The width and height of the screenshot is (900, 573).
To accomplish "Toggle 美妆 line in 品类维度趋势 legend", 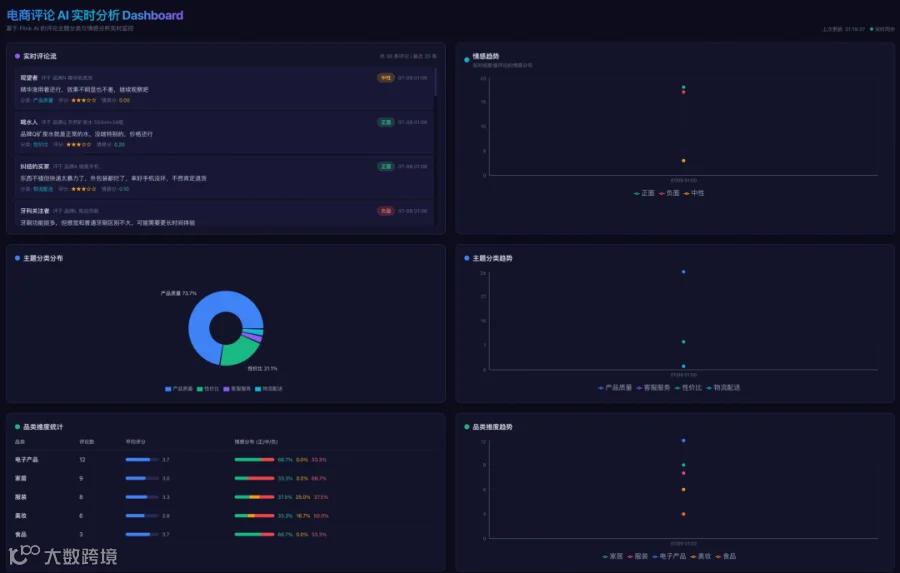I will pos(701,556).
